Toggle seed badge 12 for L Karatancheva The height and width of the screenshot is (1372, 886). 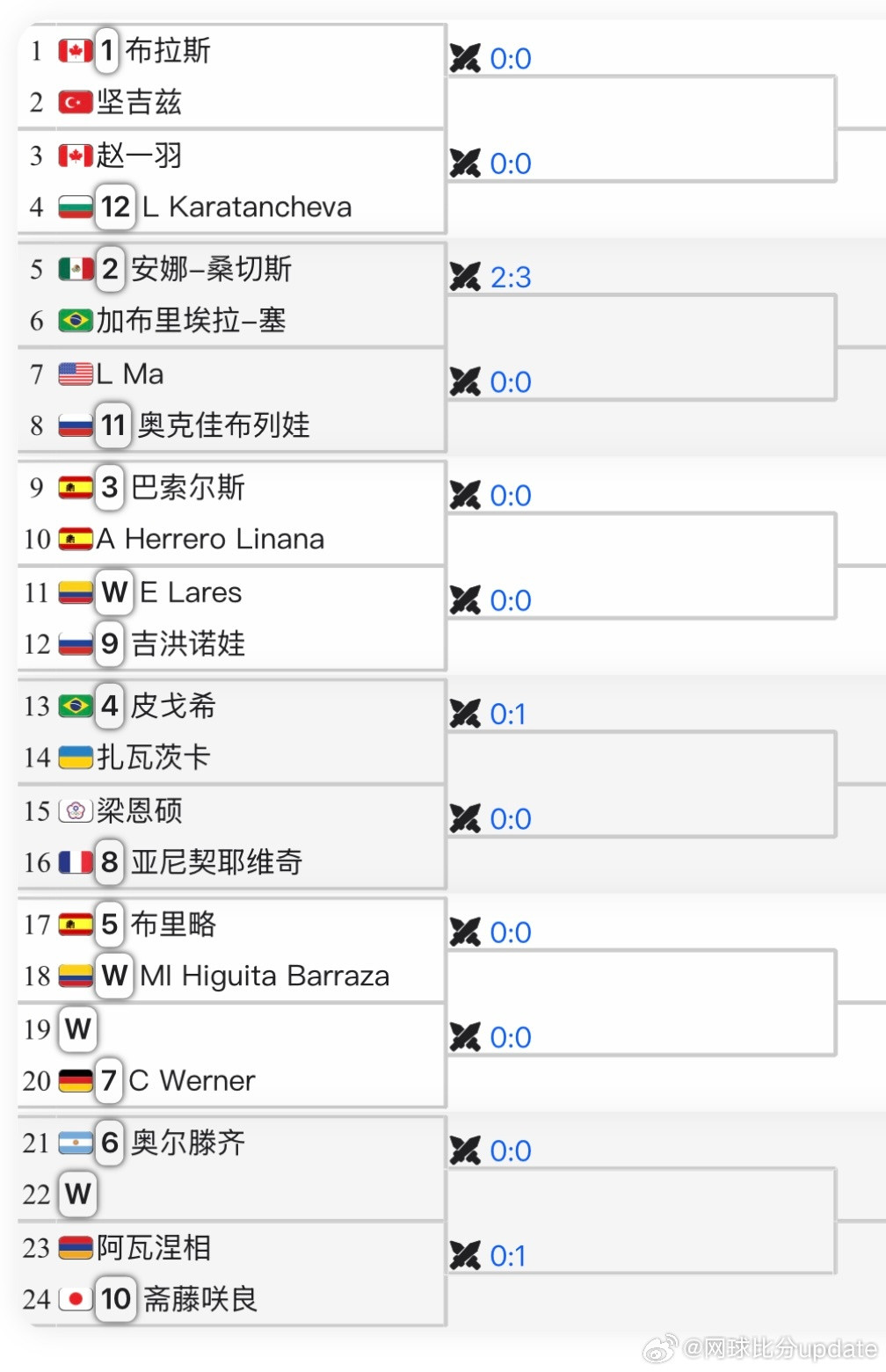click(115, 207)
